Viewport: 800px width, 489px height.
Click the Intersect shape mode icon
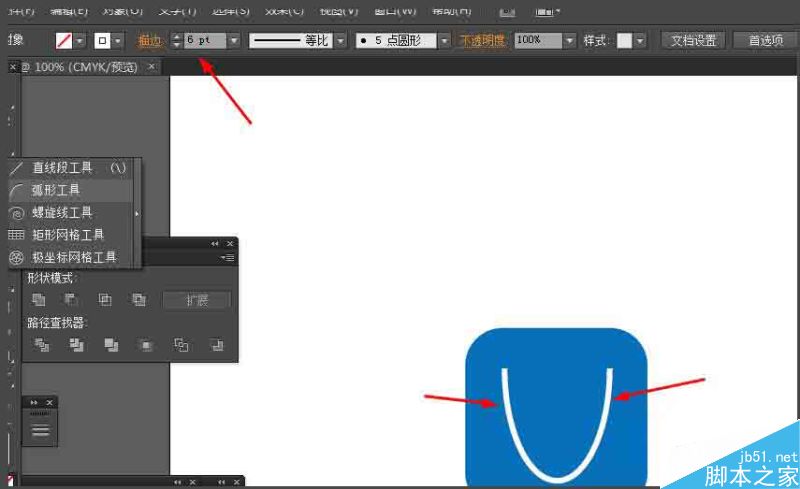[105, 300]
